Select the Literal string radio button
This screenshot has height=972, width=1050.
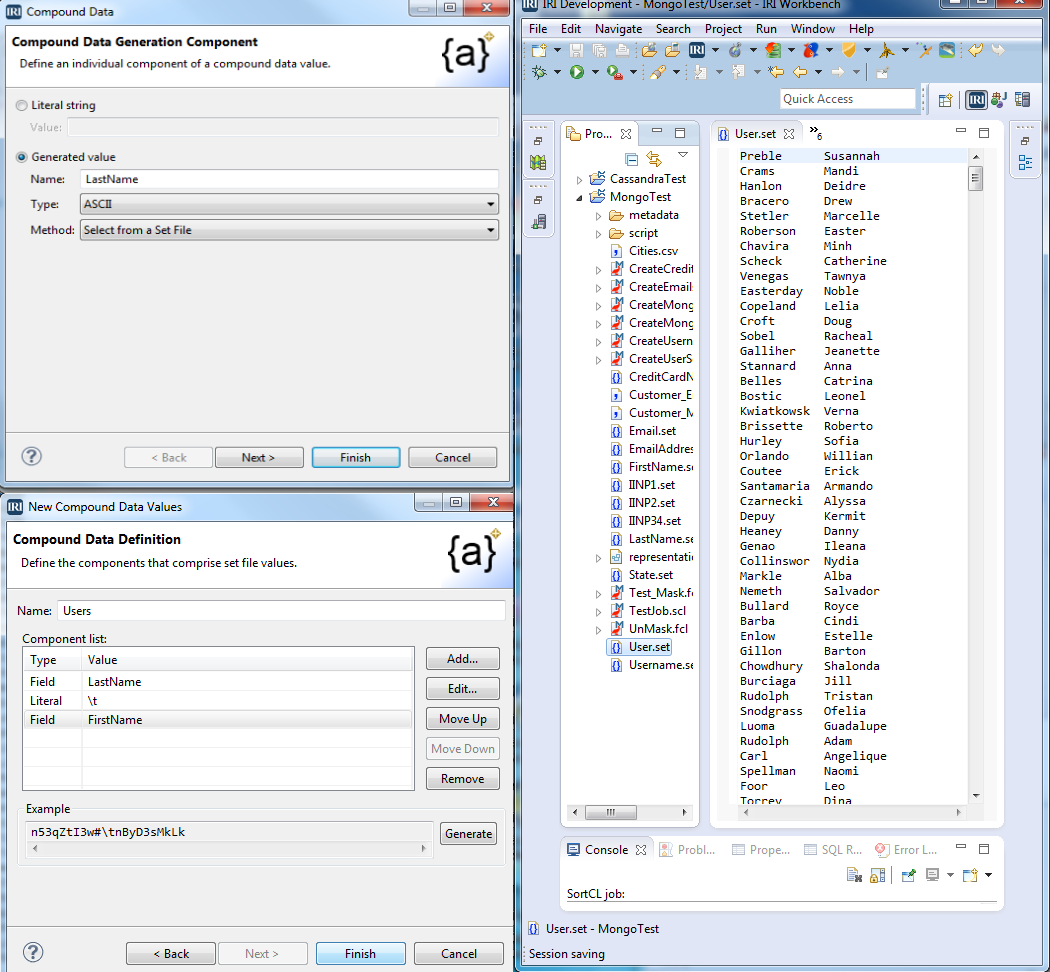[21, 105]
